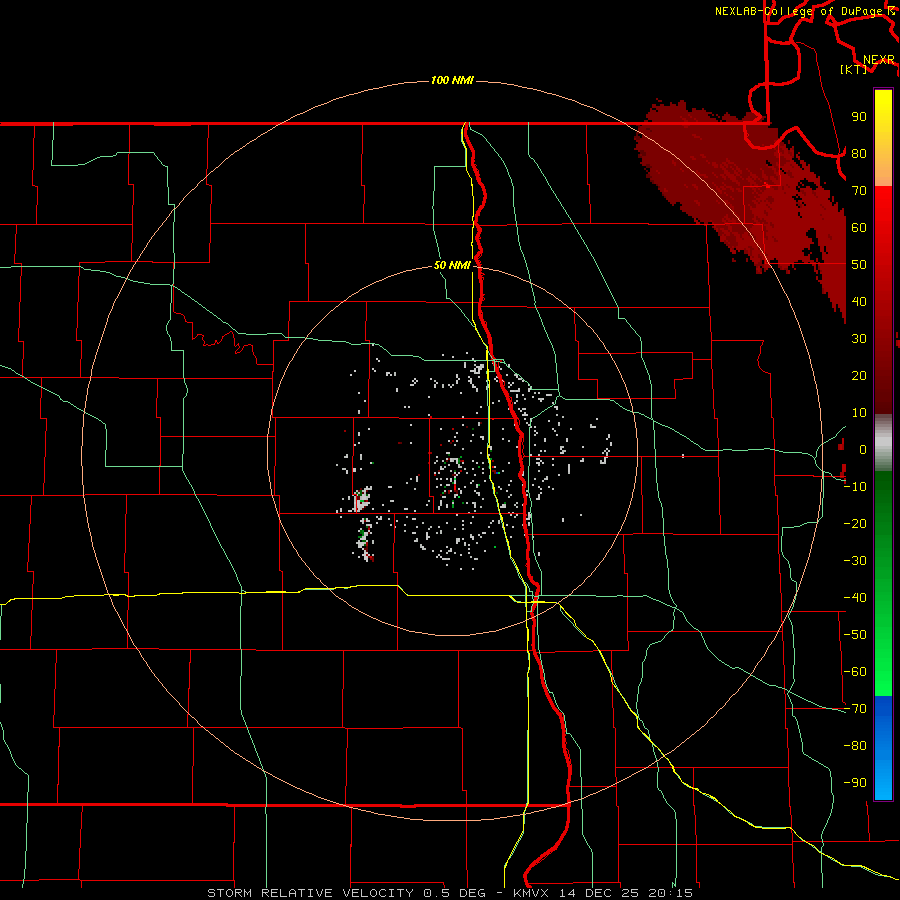Viewport: 900px width, 900px height.
Task: Click the -20 scale value
Action: tap(855, 524)
